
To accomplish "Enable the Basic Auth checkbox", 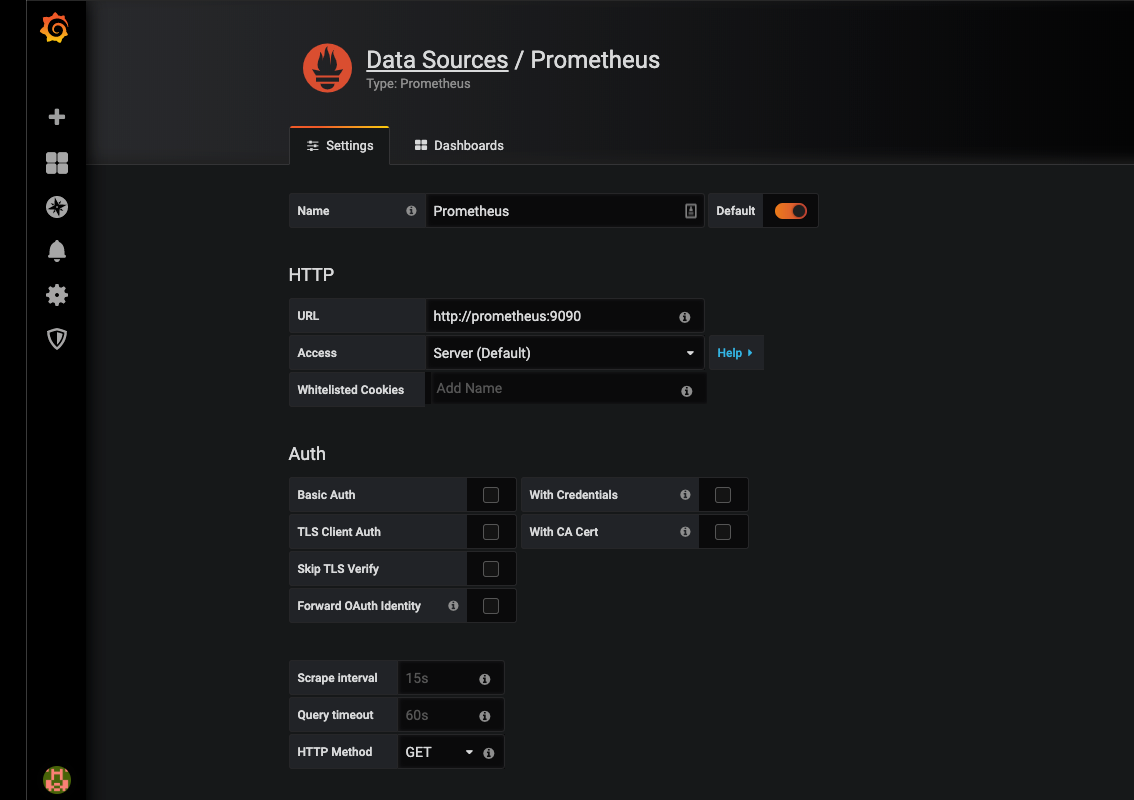I will pyautogui.click(x=491, y=495).
